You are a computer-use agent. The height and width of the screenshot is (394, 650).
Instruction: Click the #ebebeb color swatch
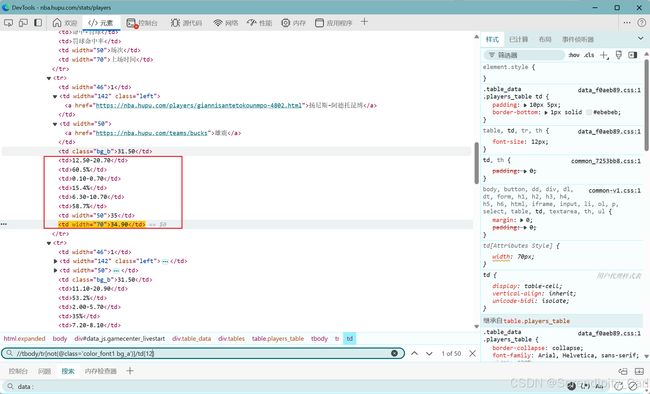[589, 112]
